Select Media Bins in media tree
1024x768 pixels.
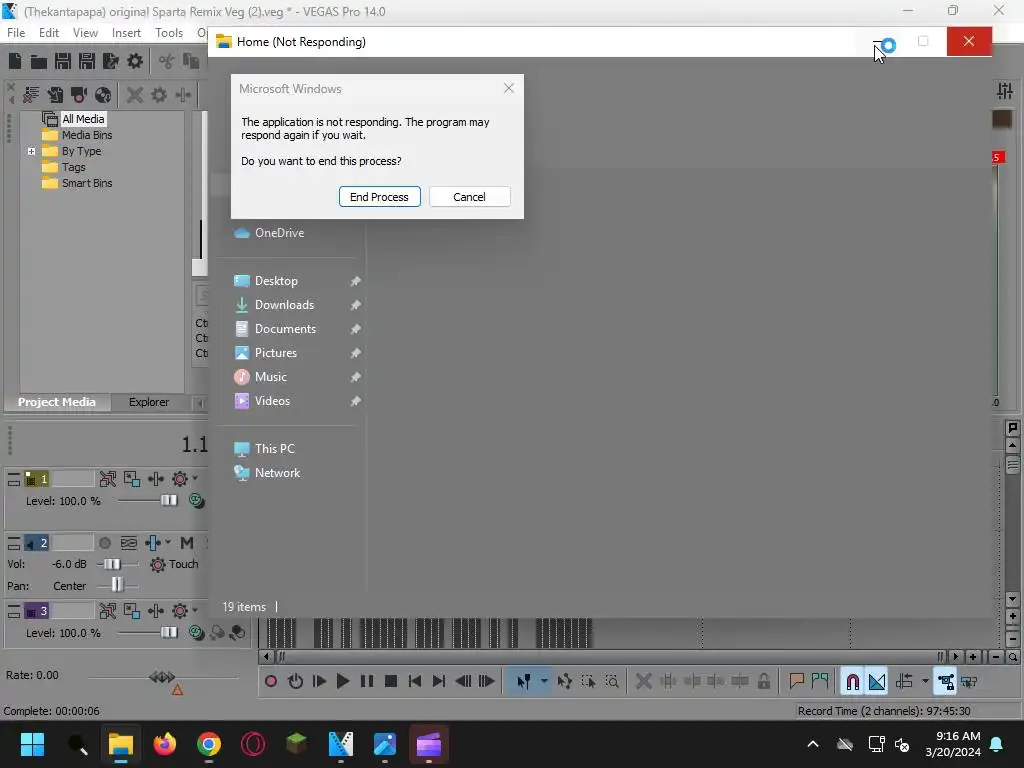click(87, 135)
